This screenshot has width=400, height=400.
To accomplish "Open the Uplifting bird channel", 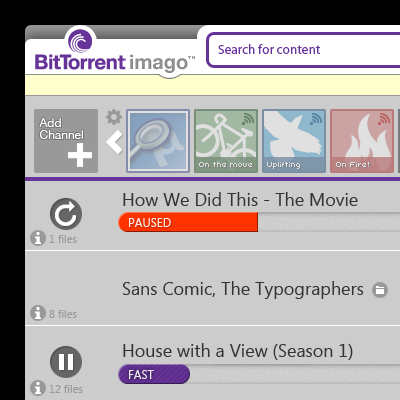I will click(294, 141).
